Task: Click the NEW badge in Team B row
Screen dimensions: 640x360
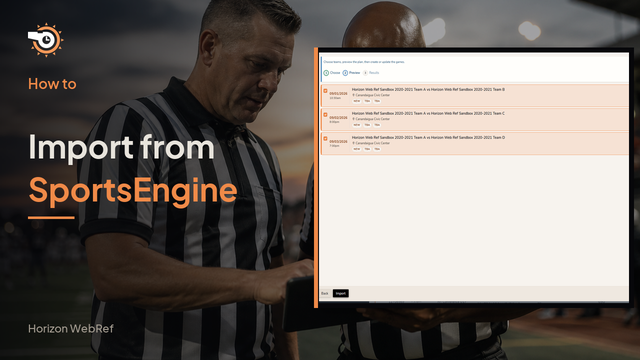Action: pyautogui.click(x=357, y=101)
